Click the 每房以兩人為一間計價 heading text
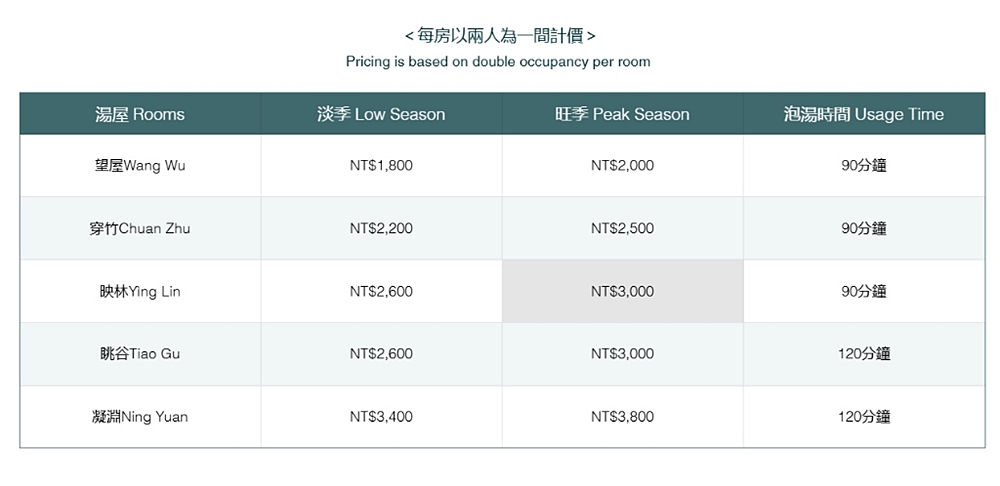 pos(500,36)
